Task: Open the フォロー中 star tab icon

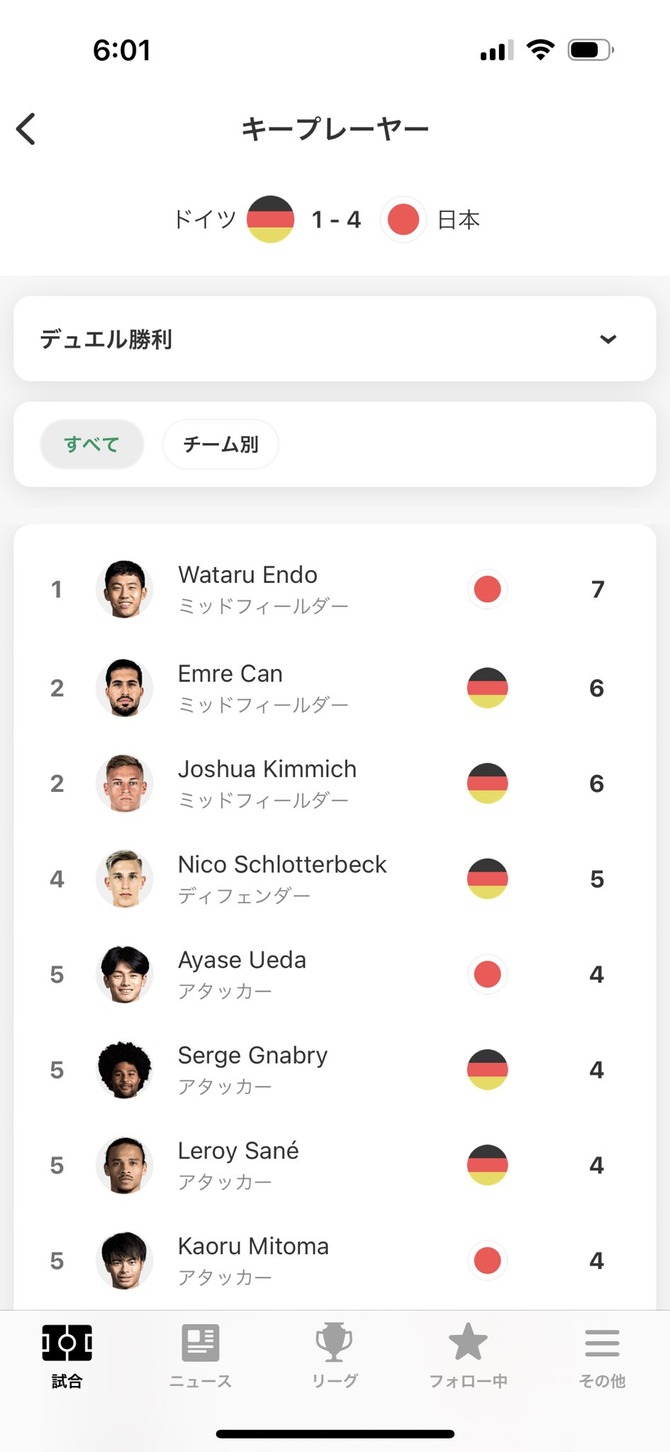Action: tap(468, 1343)
